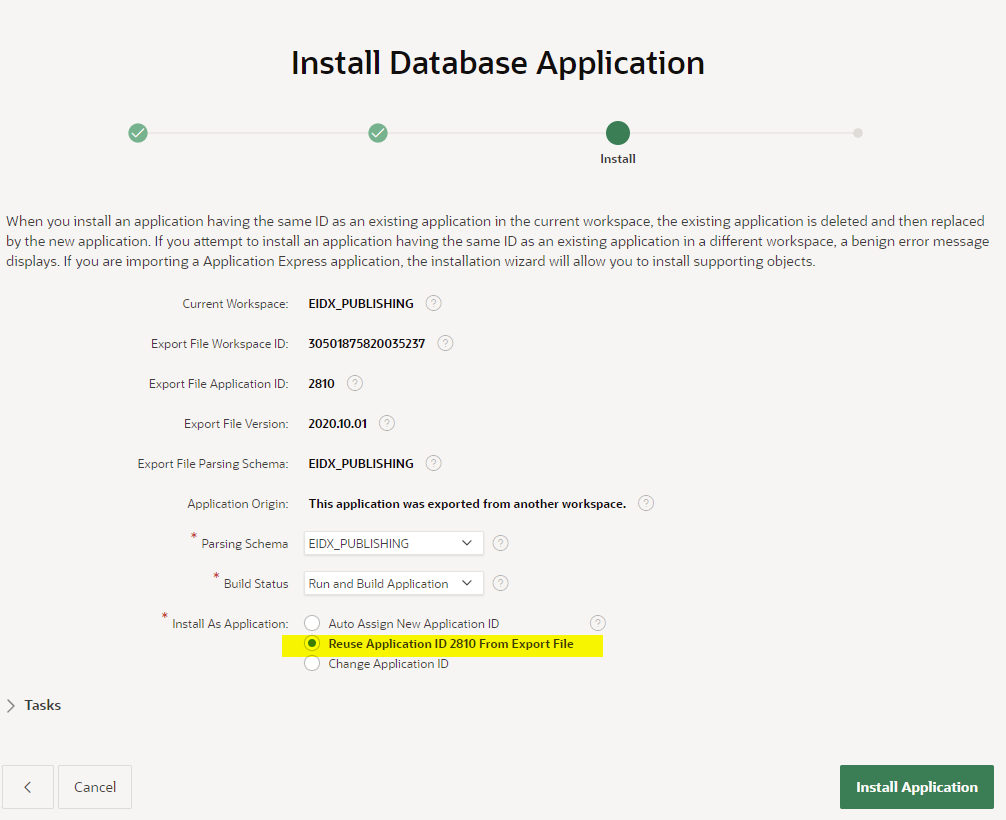1006x820 pixels.
Task: Go to first completed wizard step
Action: coord(138,132)
